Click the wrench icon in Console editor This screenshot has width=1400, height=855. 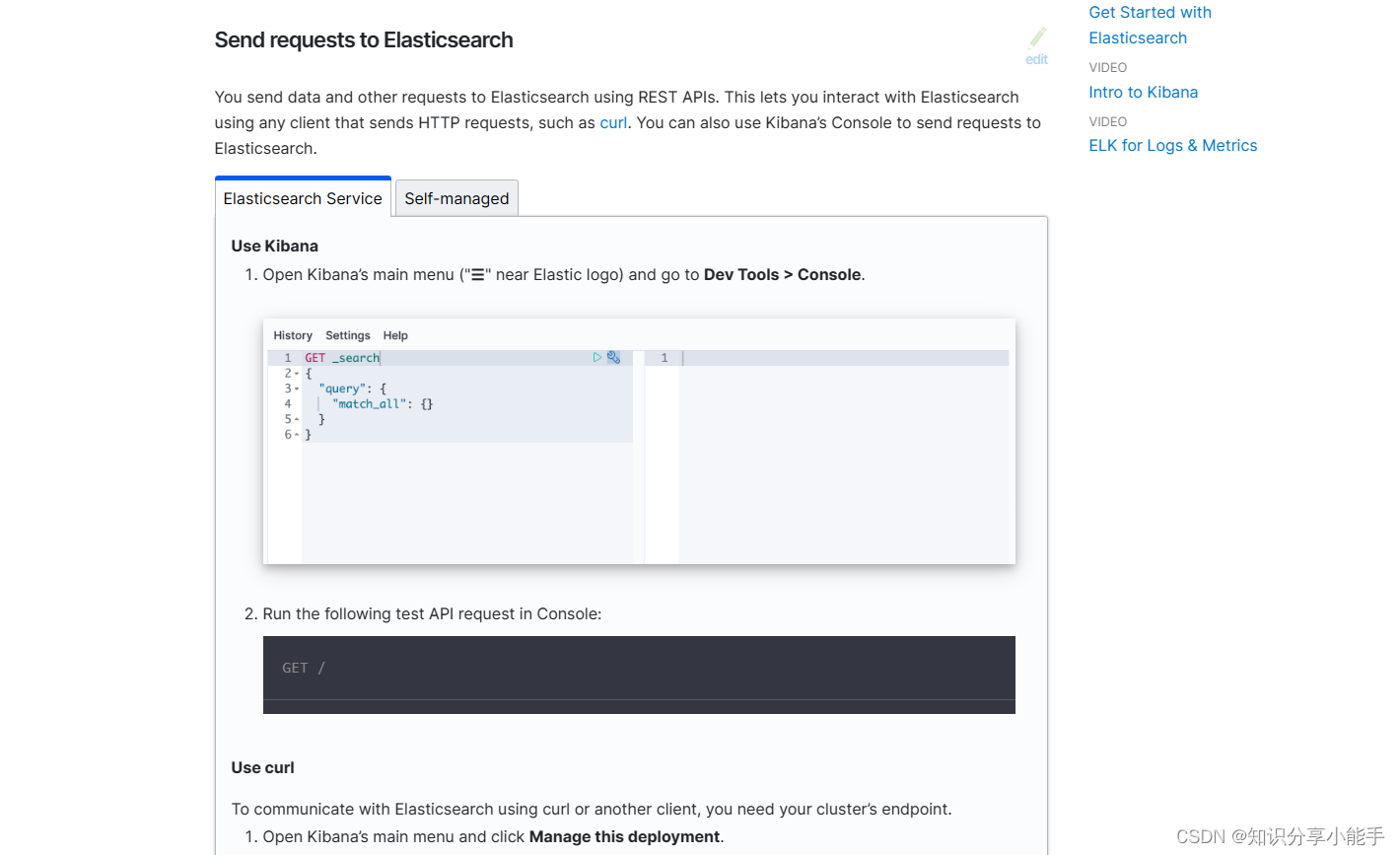pos(613,358)
